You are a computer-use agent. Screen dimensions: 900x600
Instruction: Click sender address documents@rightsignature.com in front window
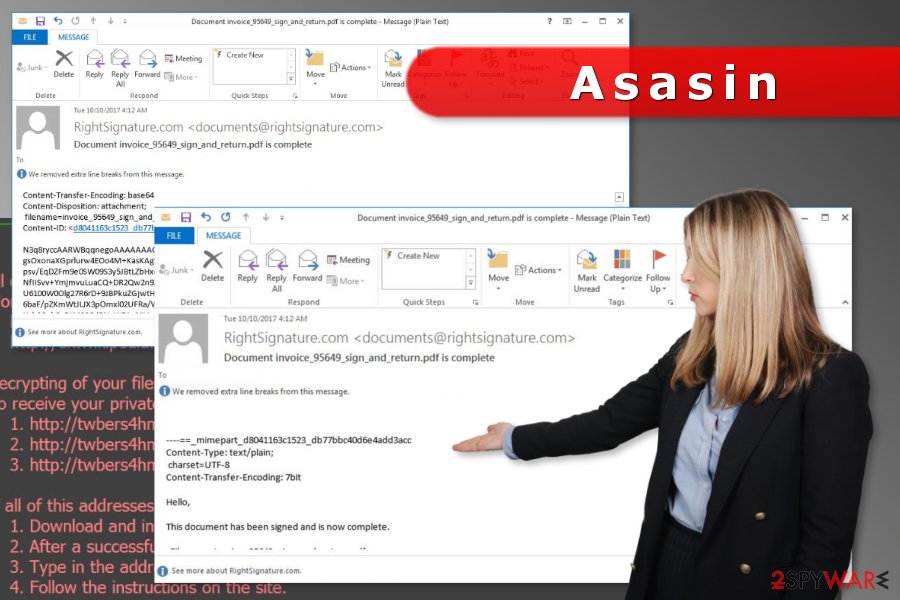coord(464,338)
